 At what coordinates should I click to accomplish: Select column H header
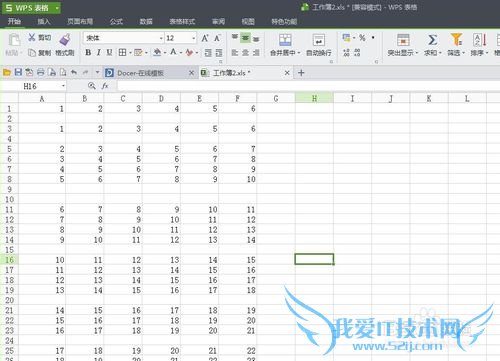(x=314, y=98)
